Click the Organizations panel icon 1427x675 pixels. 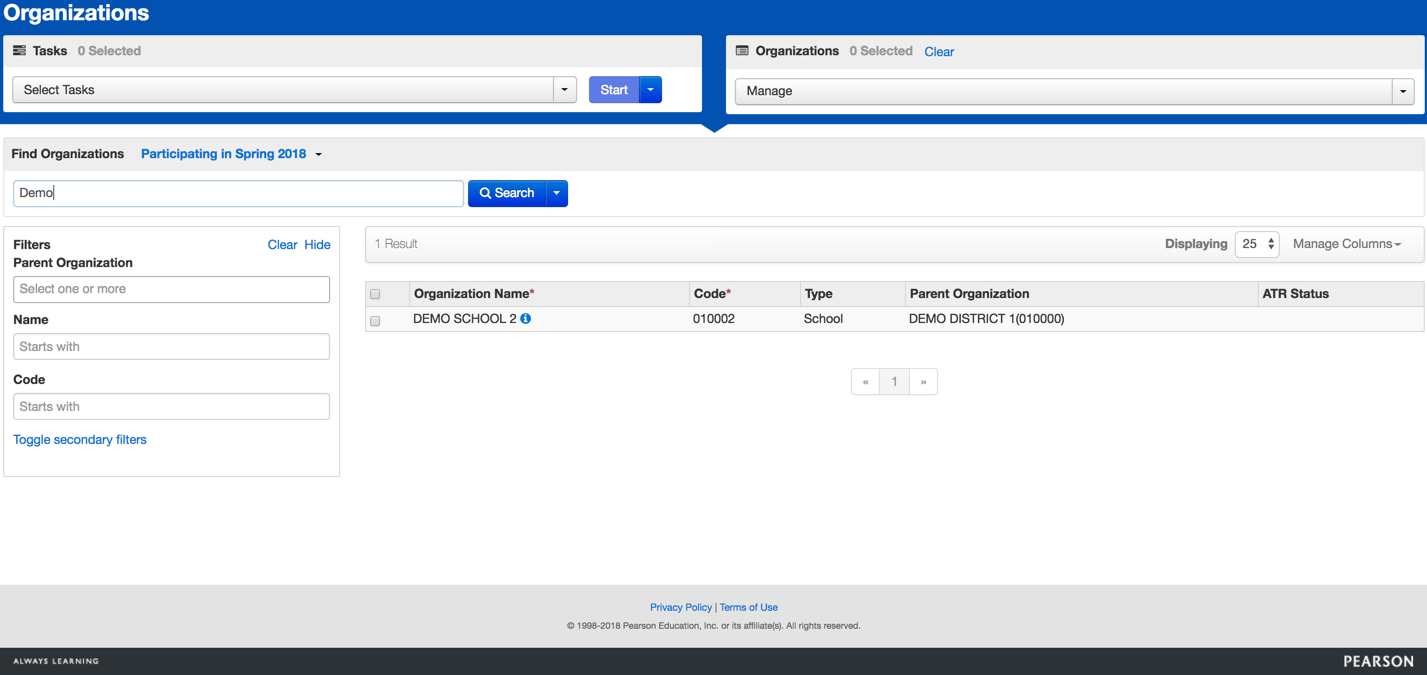(x=742, y=51)
